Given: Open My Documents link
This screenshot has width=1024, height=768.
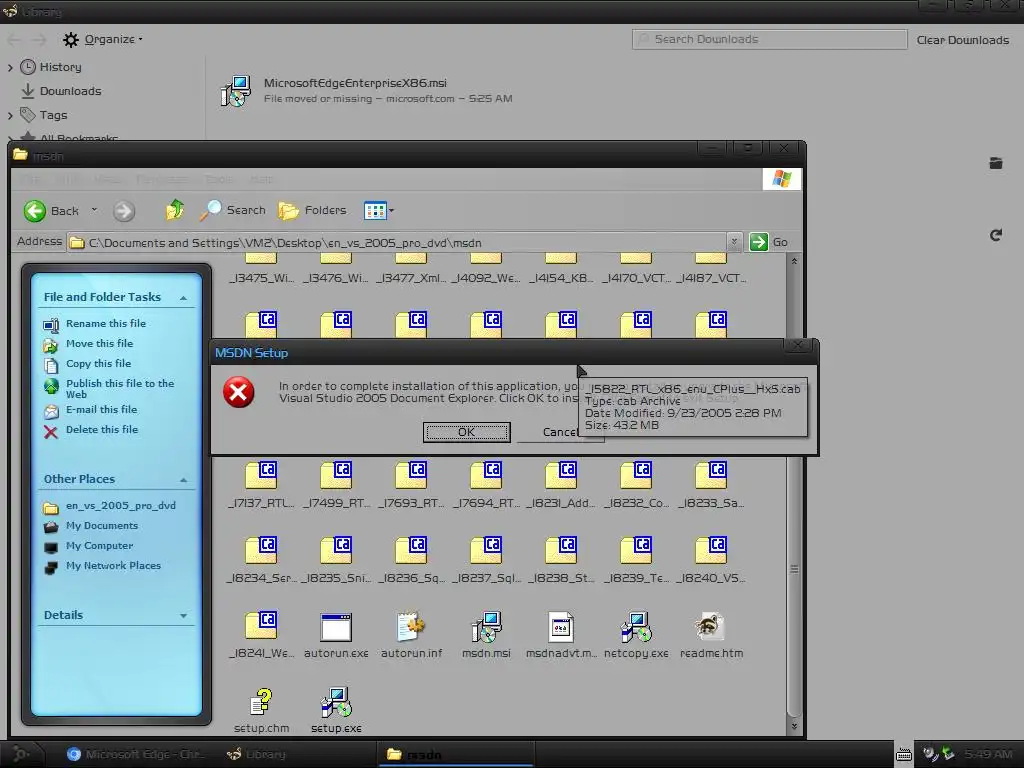Looking at the screenshot, I should tap(102, 526).
